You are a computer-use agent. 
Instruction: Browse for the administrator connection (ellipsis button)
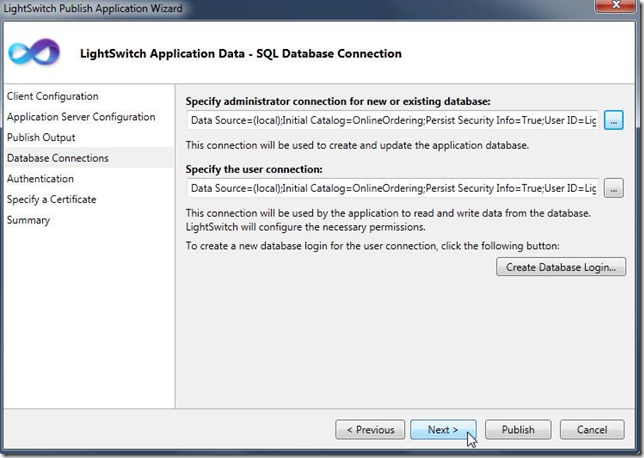click(614, 120)
